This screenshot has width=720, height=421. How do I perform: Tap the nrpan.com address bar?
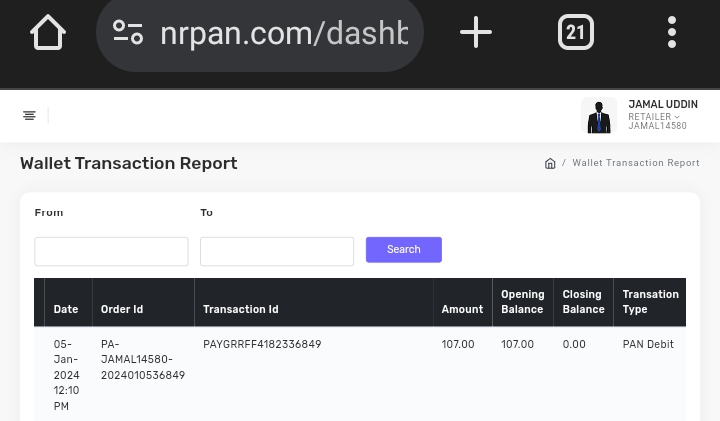283,34
